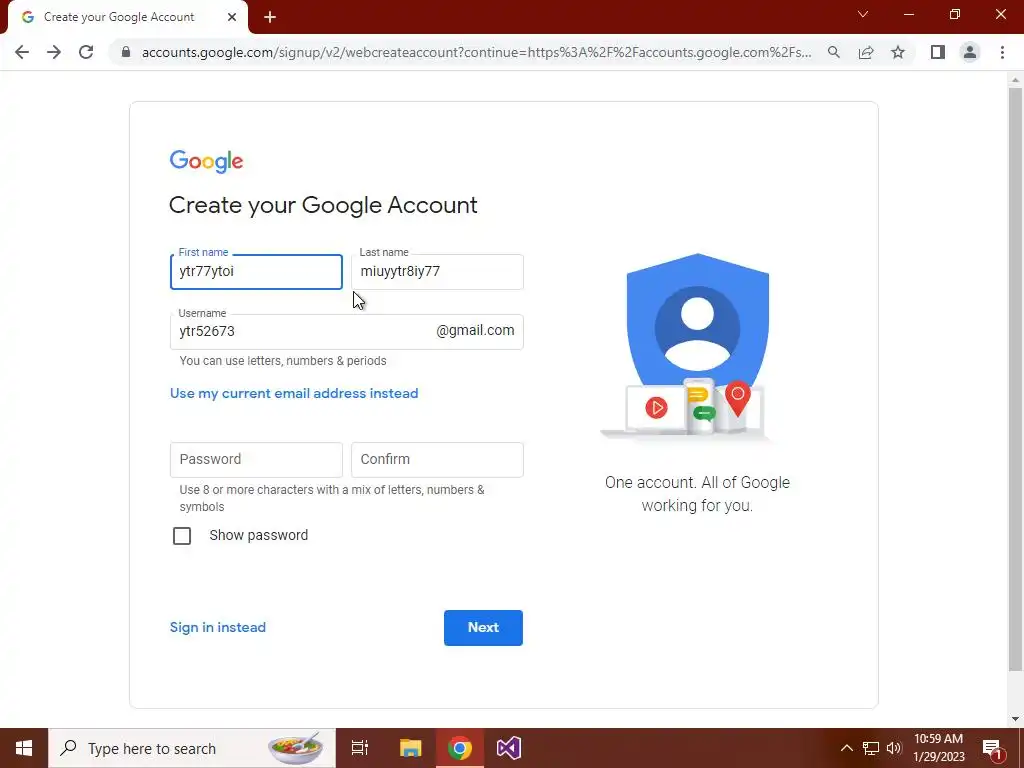
Task: Click the search highlight bowl image
Action: 296,748
